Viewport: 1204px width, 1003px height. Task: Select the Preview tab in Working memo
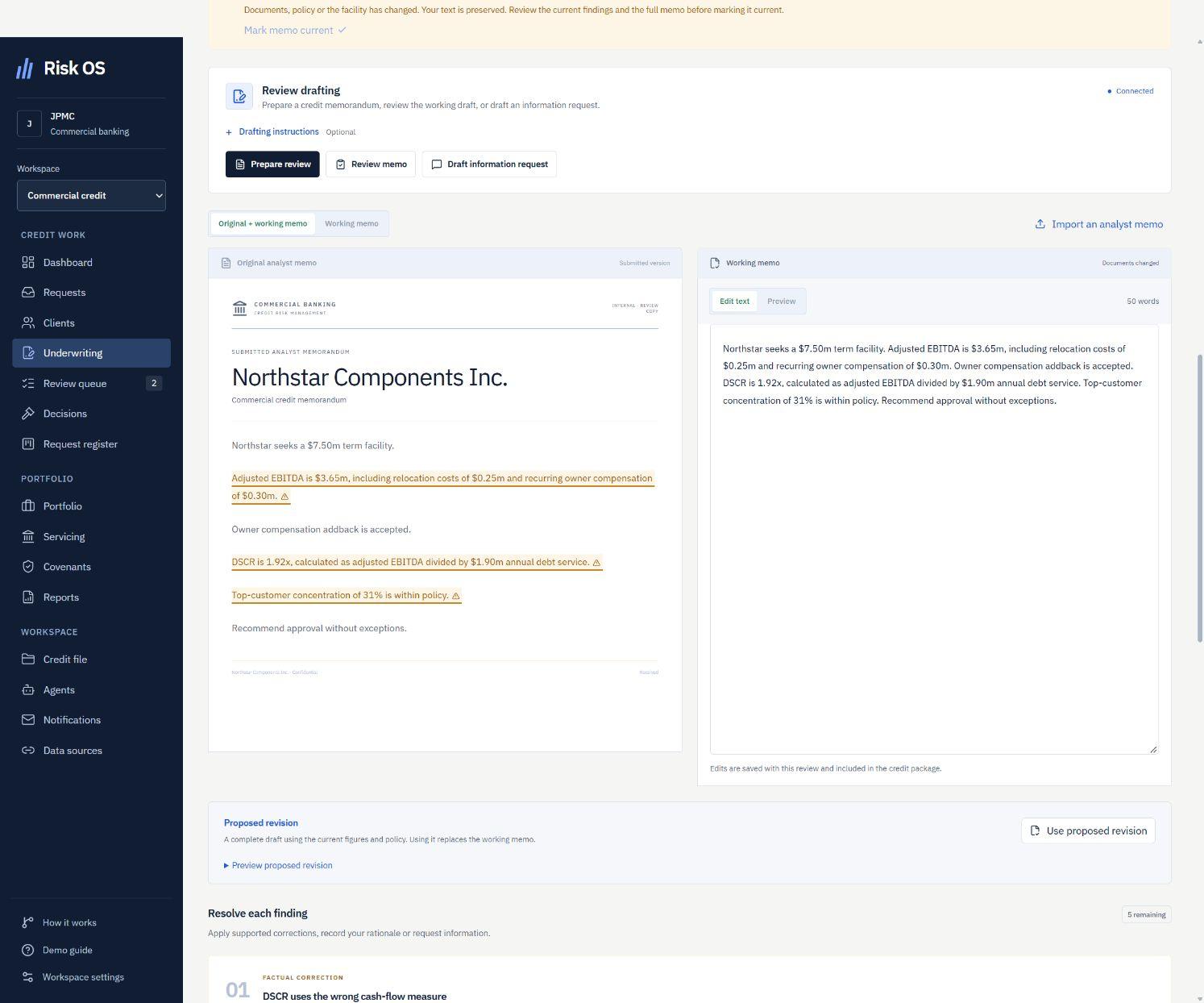coord(781,302)
